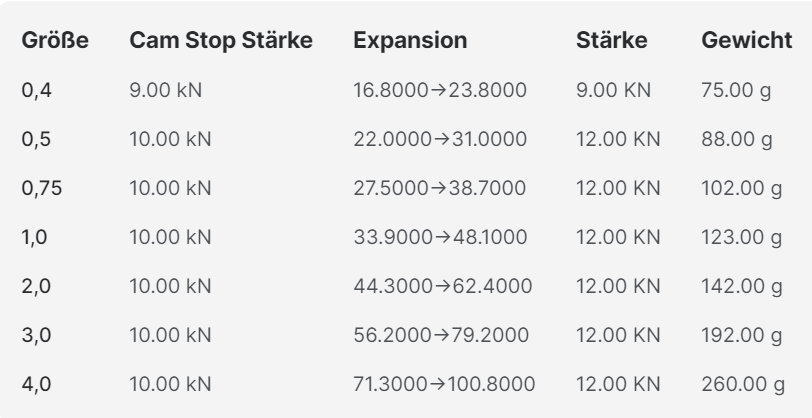Click the 260.00 g weight value
This screenshot has width=812, height=418.
point(743,381)
